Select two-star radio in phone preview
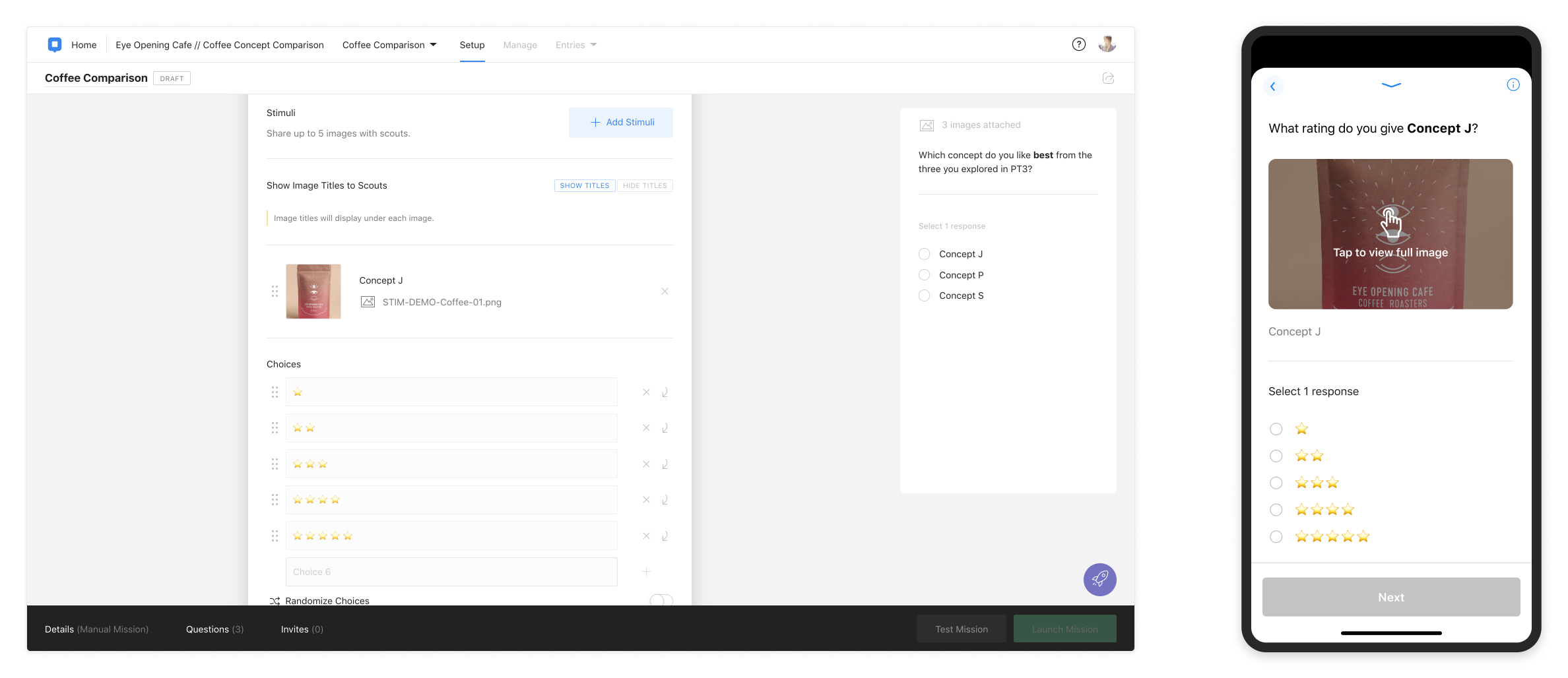Image resolution: width=1568 pixels, height=678 pixels. (1276, 456)
